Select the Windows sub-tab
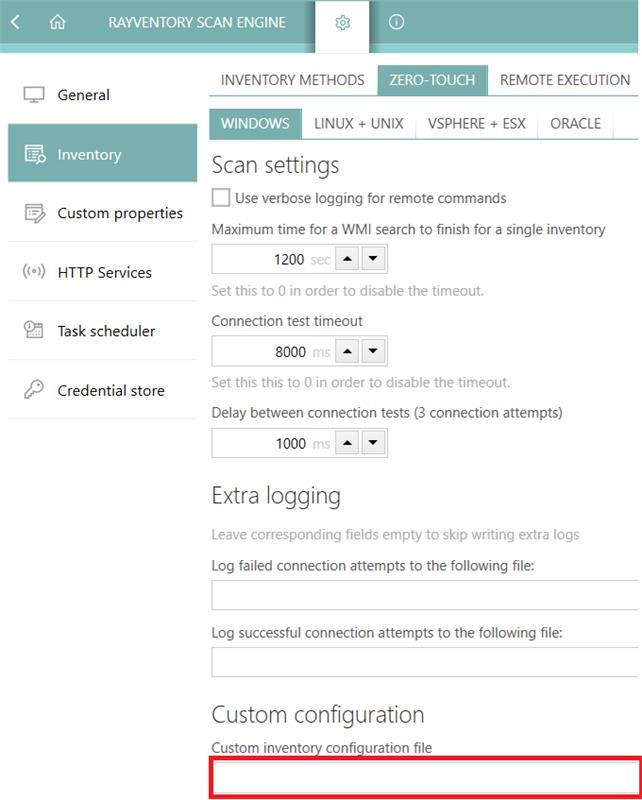642x800 pixels. coord(255,123)
